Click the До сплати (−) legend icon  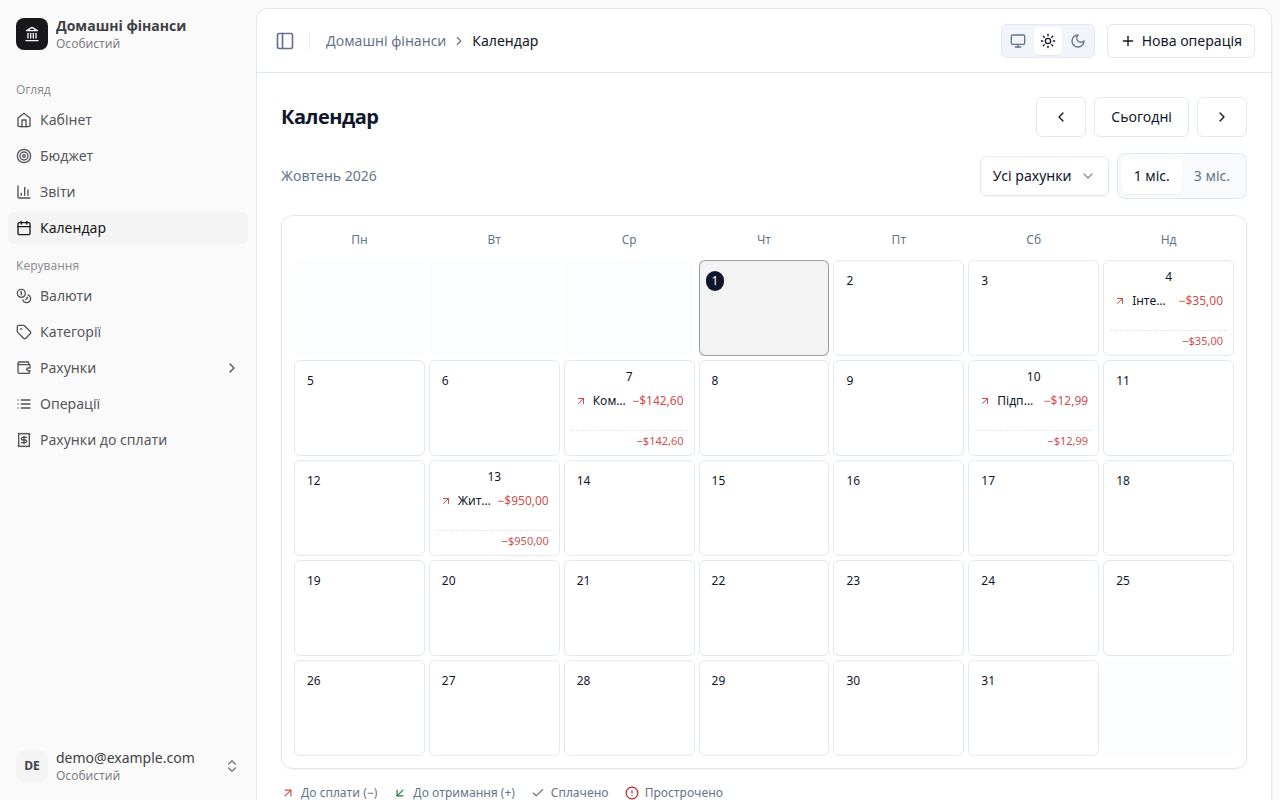[288, 793]
